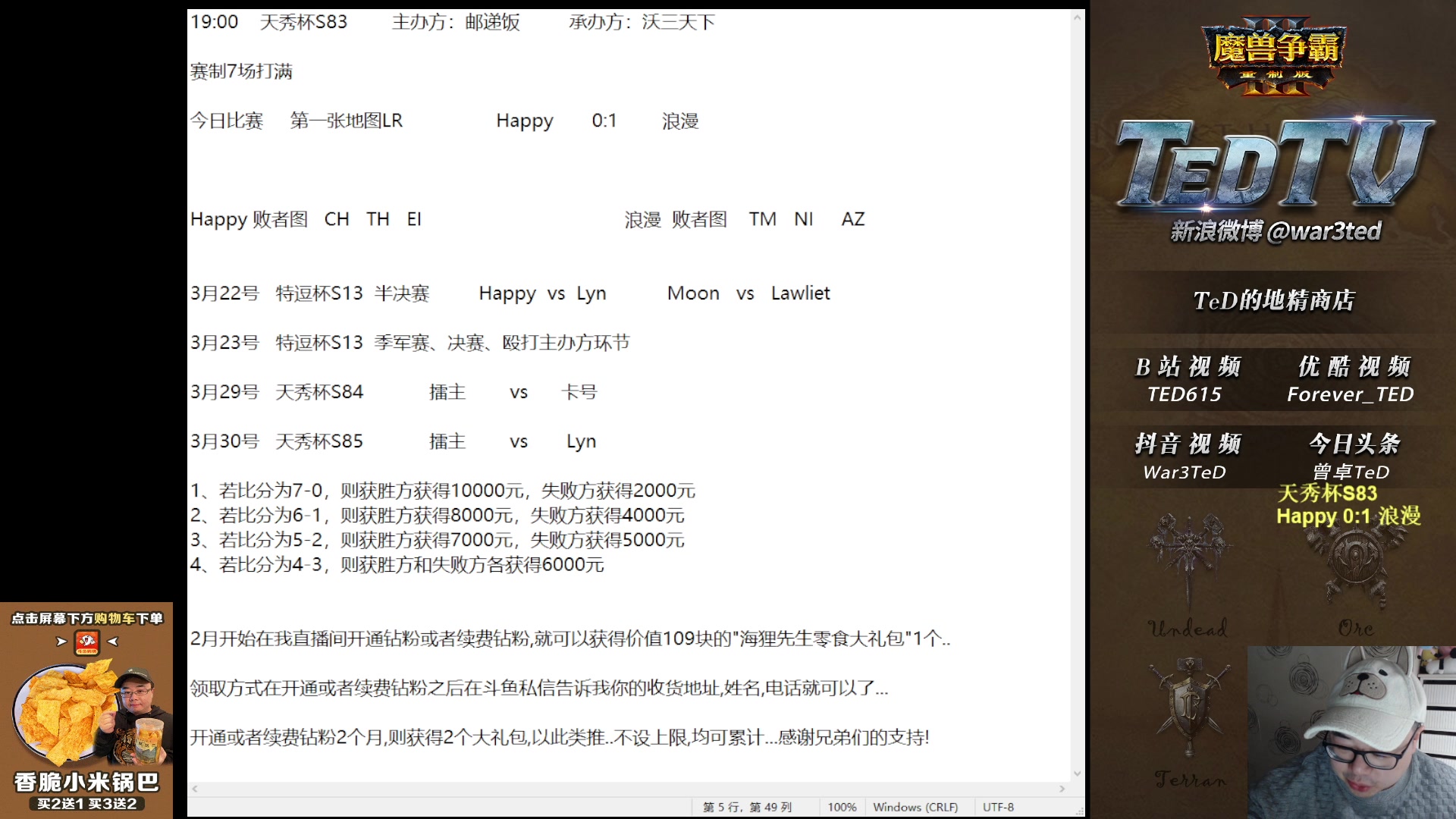Click the Warcraft III logo at top right
The height and width of the screenshot is (819, 1456).
coord(1275,49)
